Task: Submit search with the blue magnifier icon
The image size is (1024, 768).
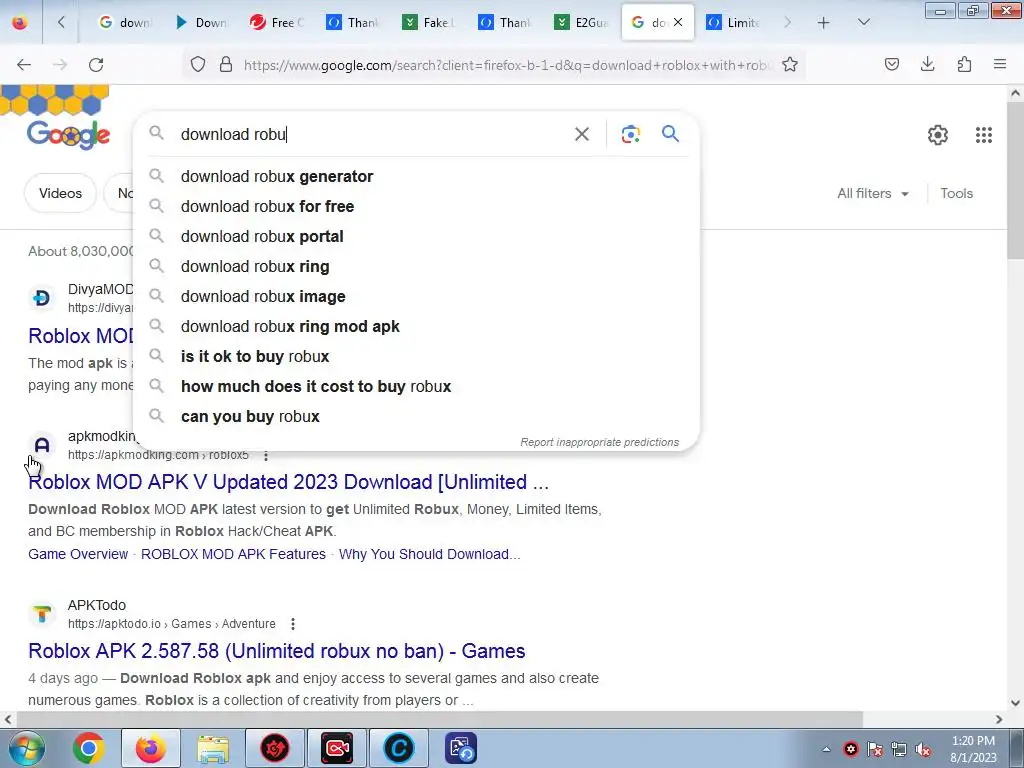Action: [670, 134]
